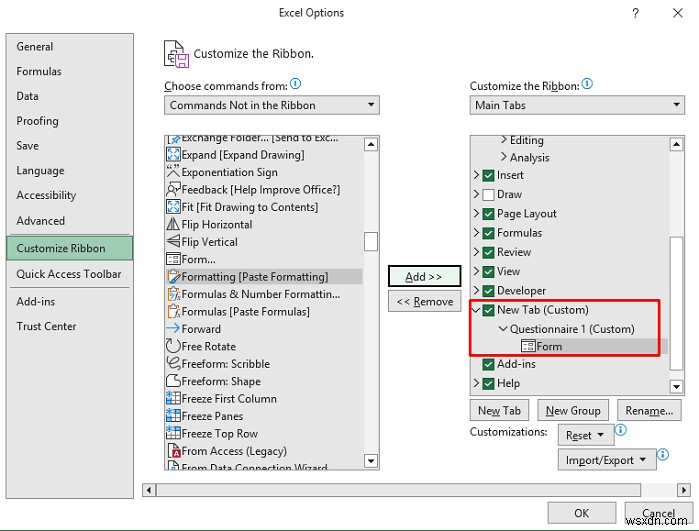Click the horizontal scrollbar right arrow
699x531 pixels.
click(683, 490)
